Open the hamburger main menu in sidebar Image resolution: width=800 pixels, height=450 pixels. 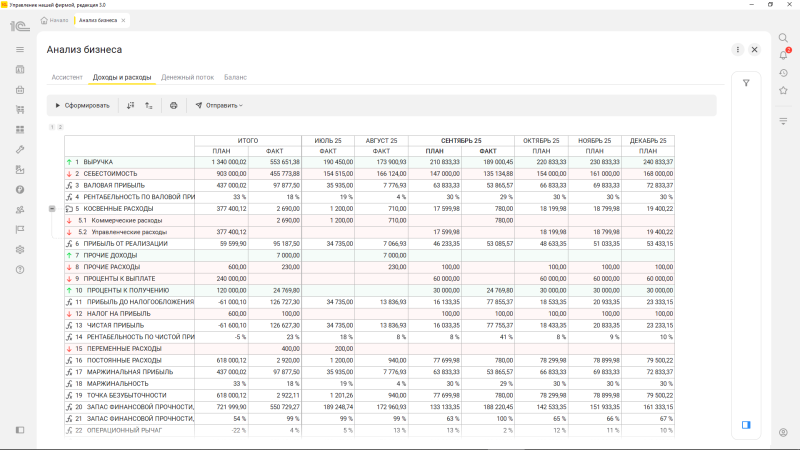click(19, 49)
